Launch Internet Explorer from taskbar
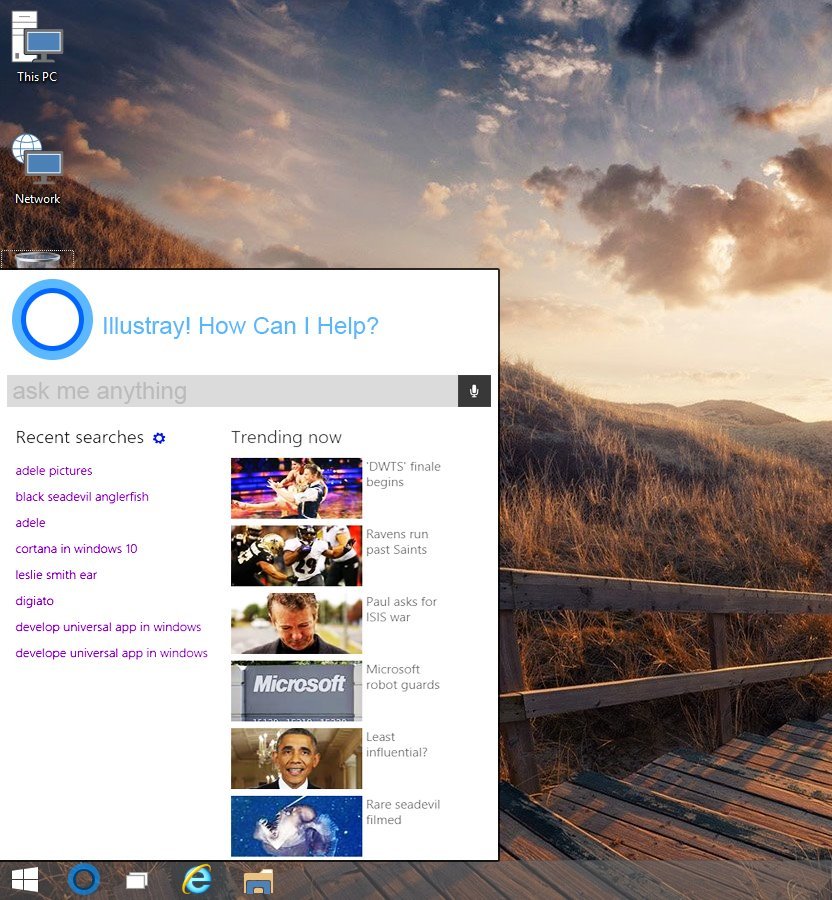Screen dimensions: 832x900 (x=197, y=879)
